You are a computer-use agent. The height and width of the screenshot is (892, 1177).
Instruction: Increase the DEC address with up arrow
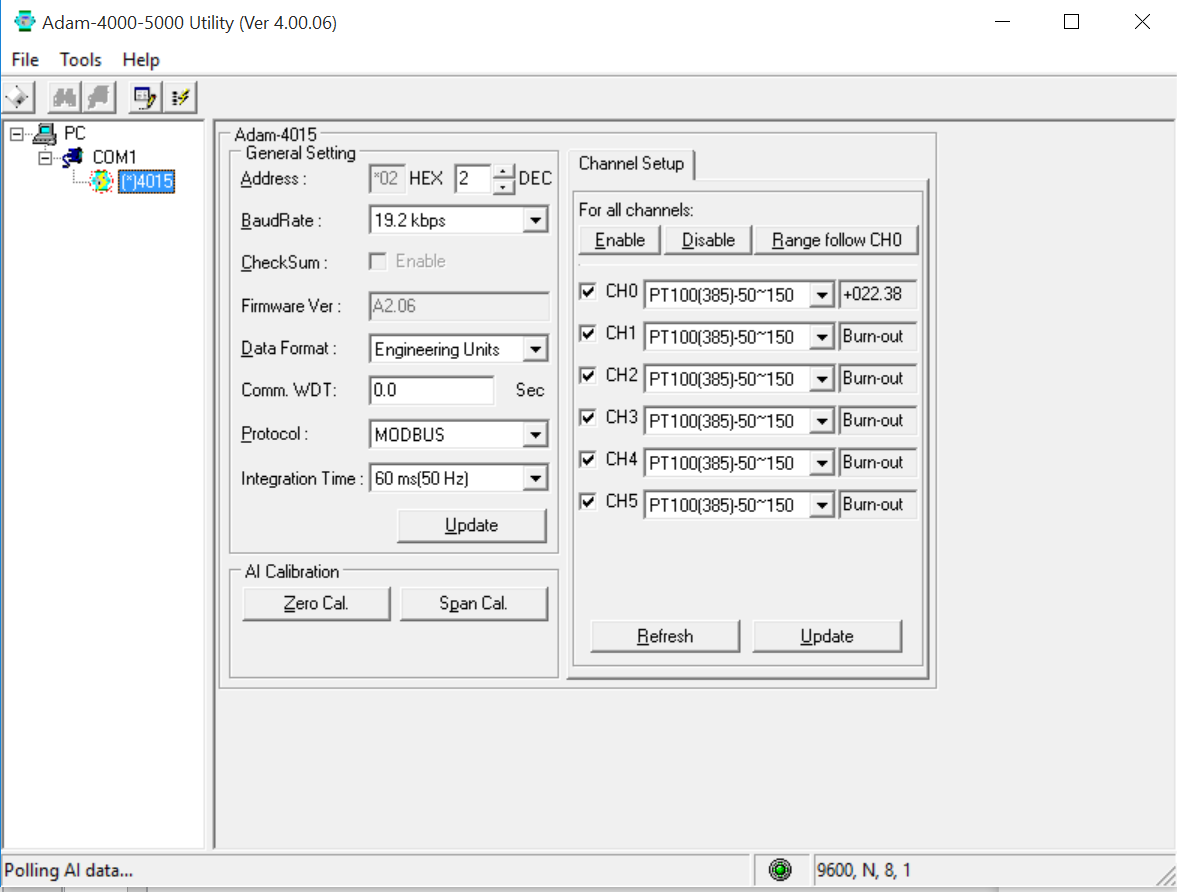504,171
